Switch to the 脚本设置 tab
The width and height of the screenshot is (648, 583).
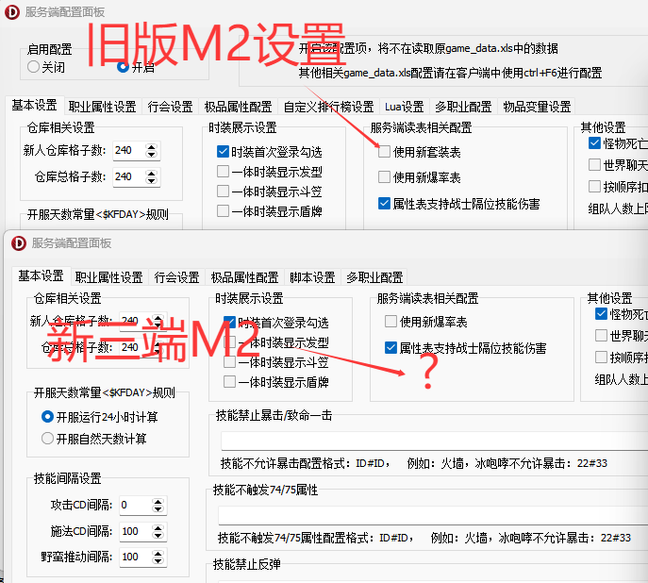pyautogui.click(x=312, y=277)
